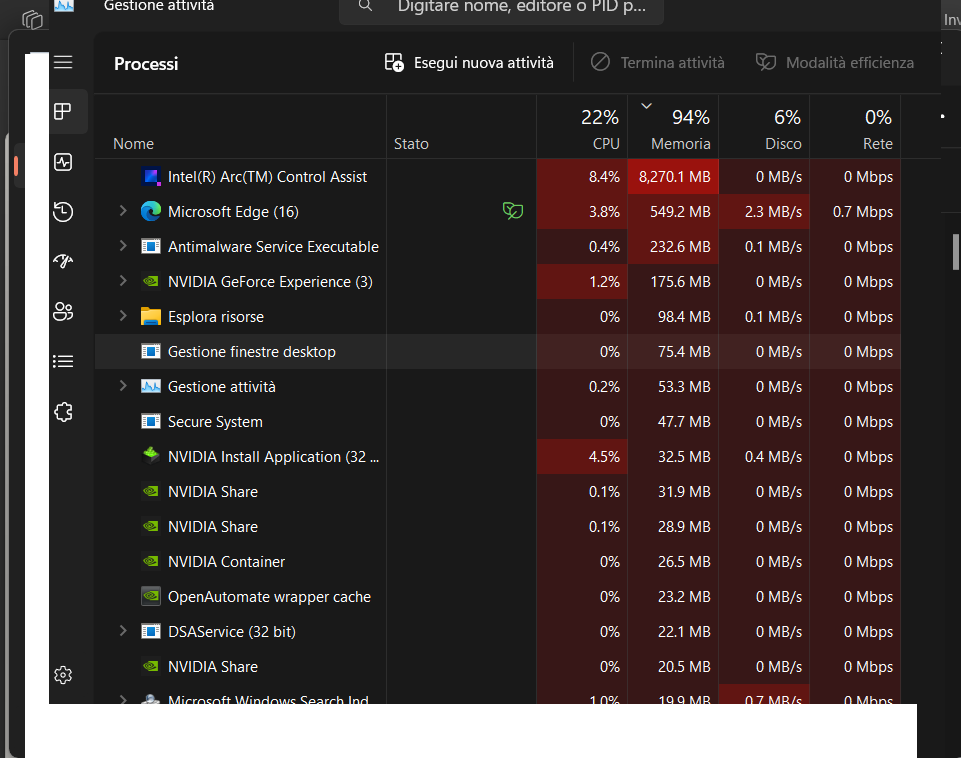Select the Processes sidebar icon
The image size is (961, 758).
pos(63,112)
